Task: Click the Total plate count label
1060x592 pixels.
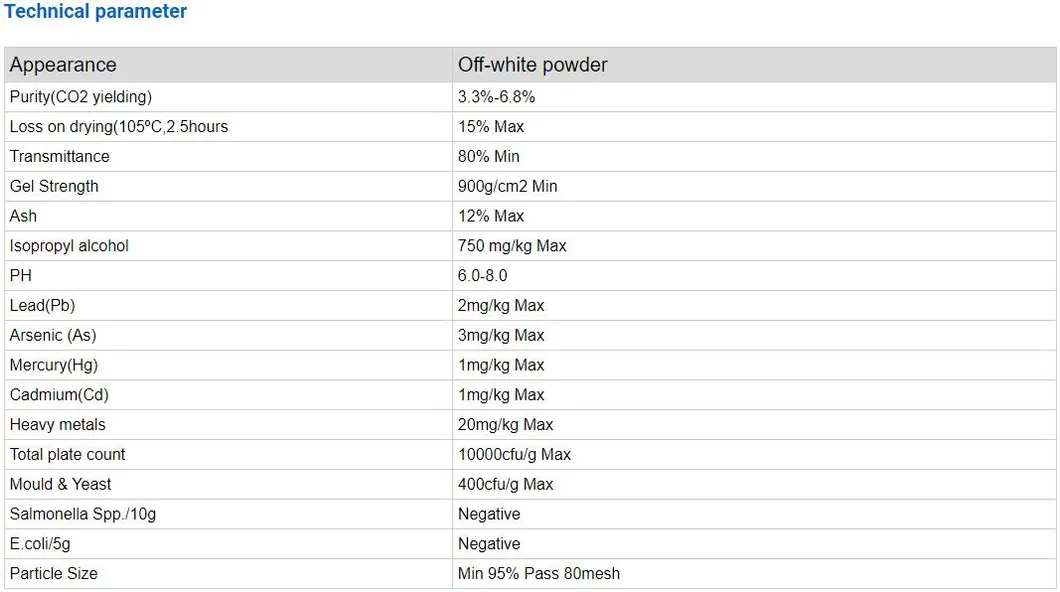Action: [67, 454]
